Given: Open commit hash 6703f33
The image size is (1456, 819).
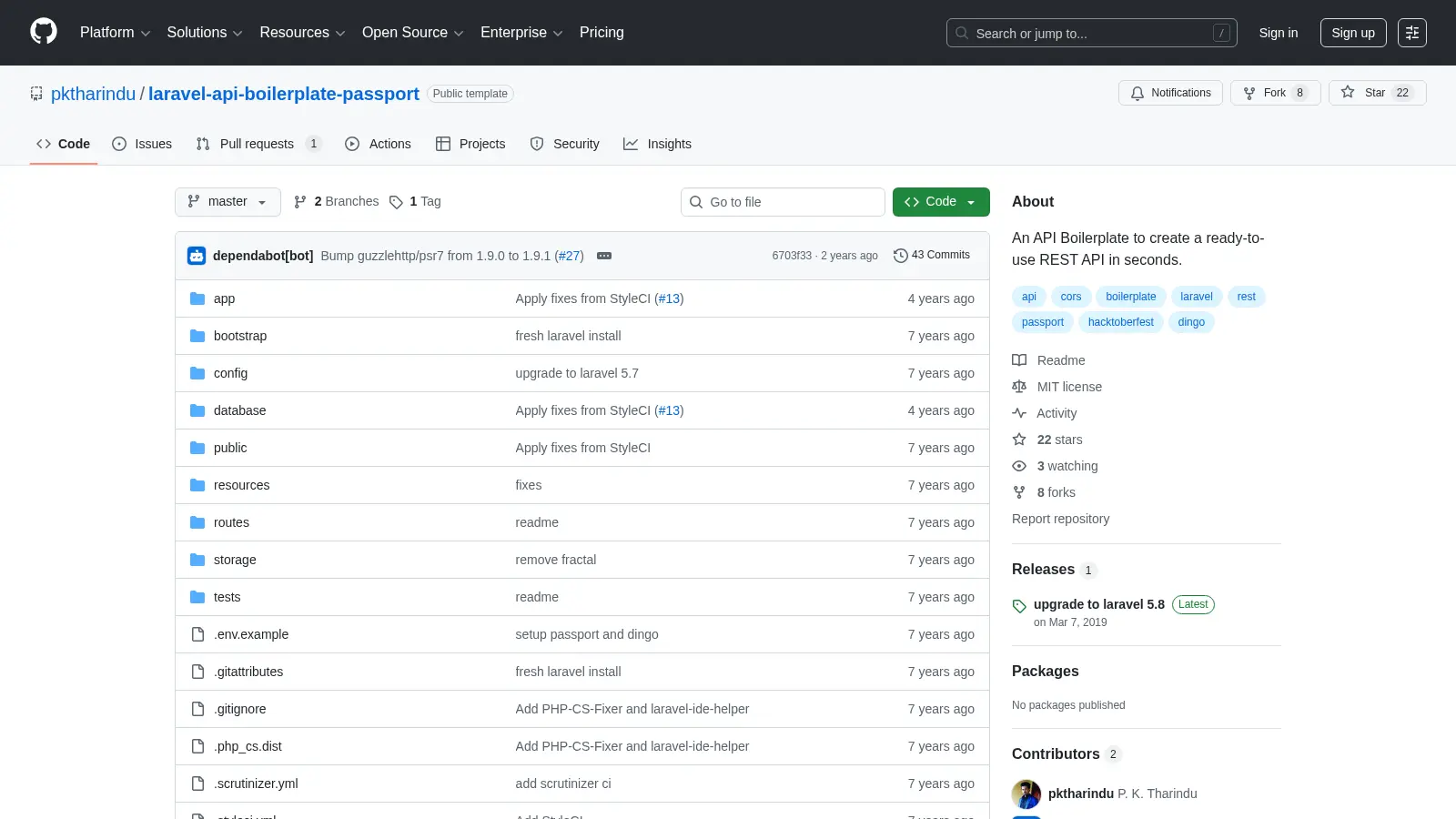Looking at the screenshot, I should [x=792, y=256].
